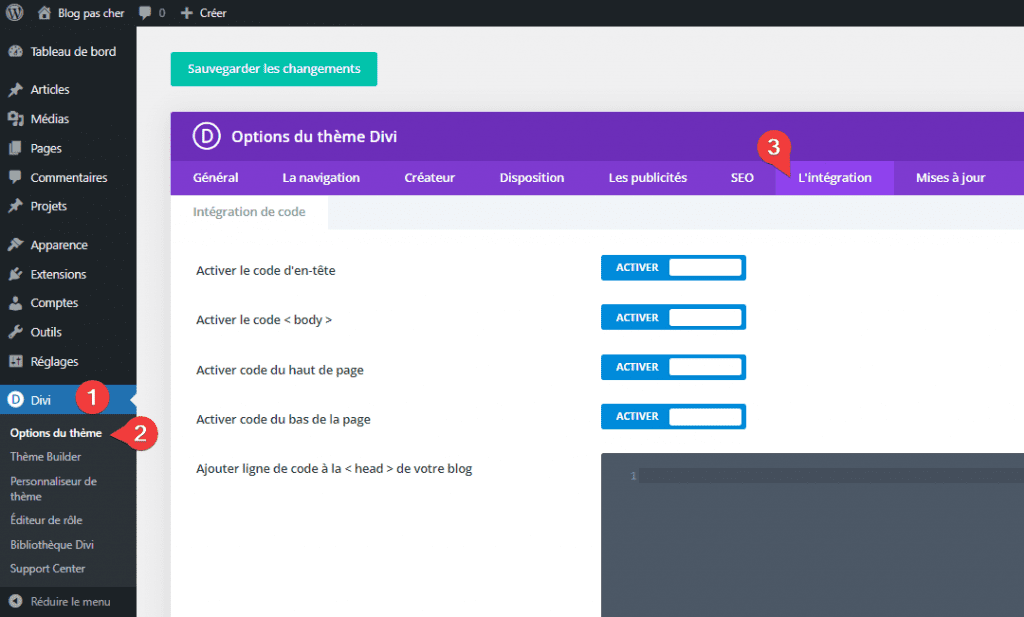Click the home icon beside Blog pas cher
Screen dimensions: 1024x617
pyautogui.click(x=44, y=12)
